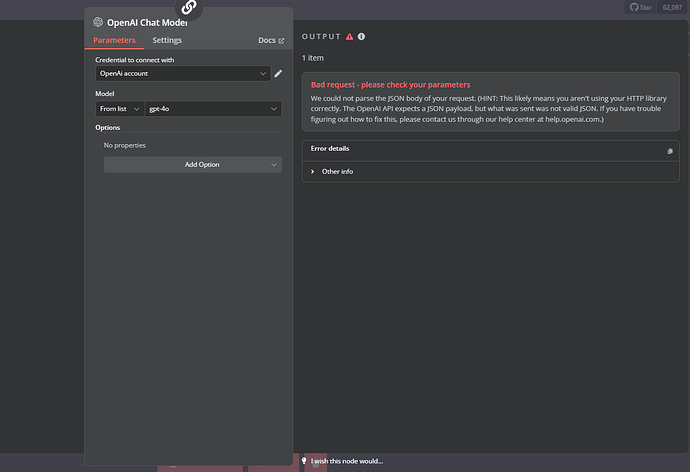Edit the OpenAi account credential with pencil icon
690x472 pixels.
[x=278, y=73]
